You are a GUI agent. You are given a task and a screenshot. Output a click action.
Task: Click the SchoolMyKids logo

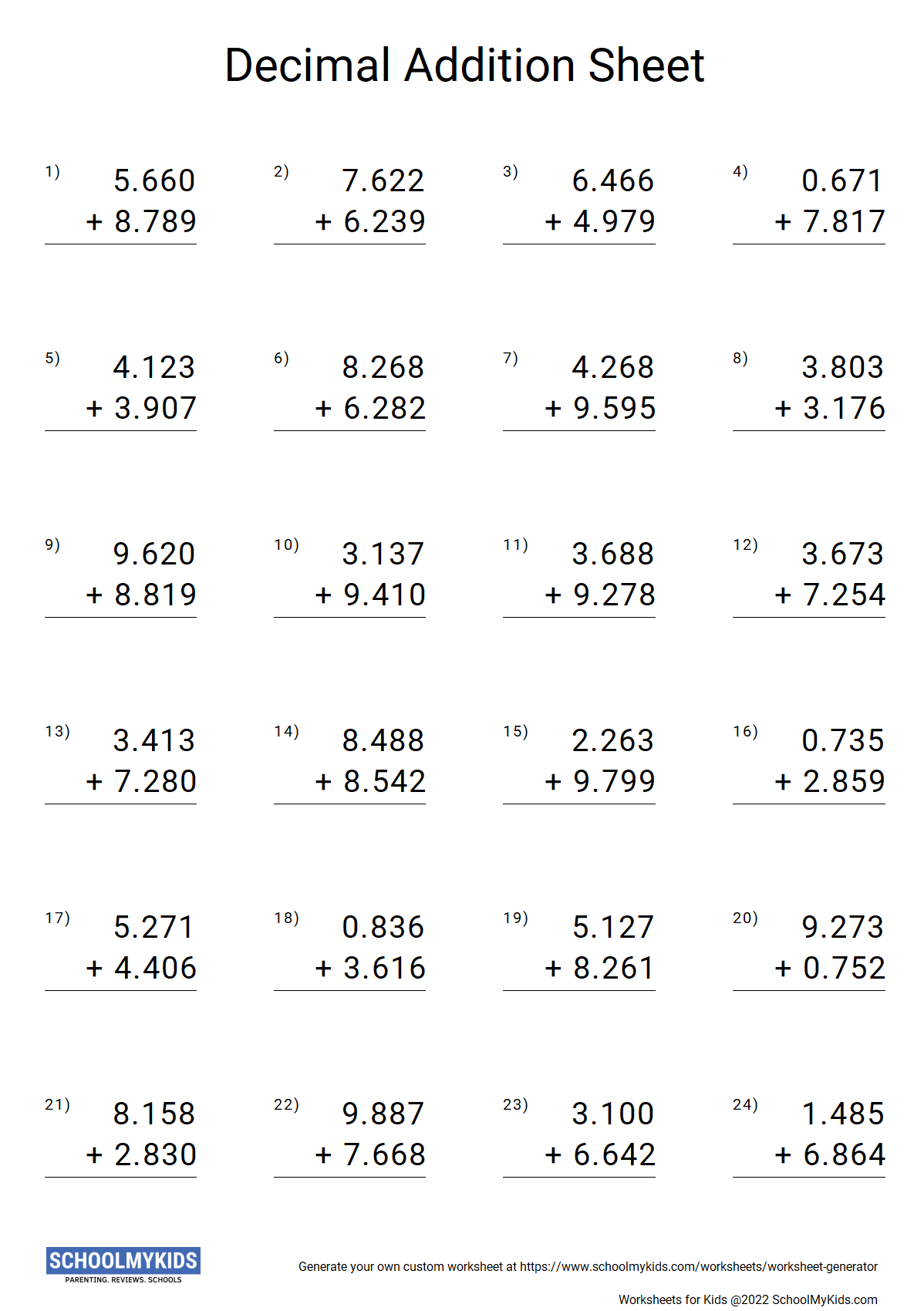click(123, 1264)
